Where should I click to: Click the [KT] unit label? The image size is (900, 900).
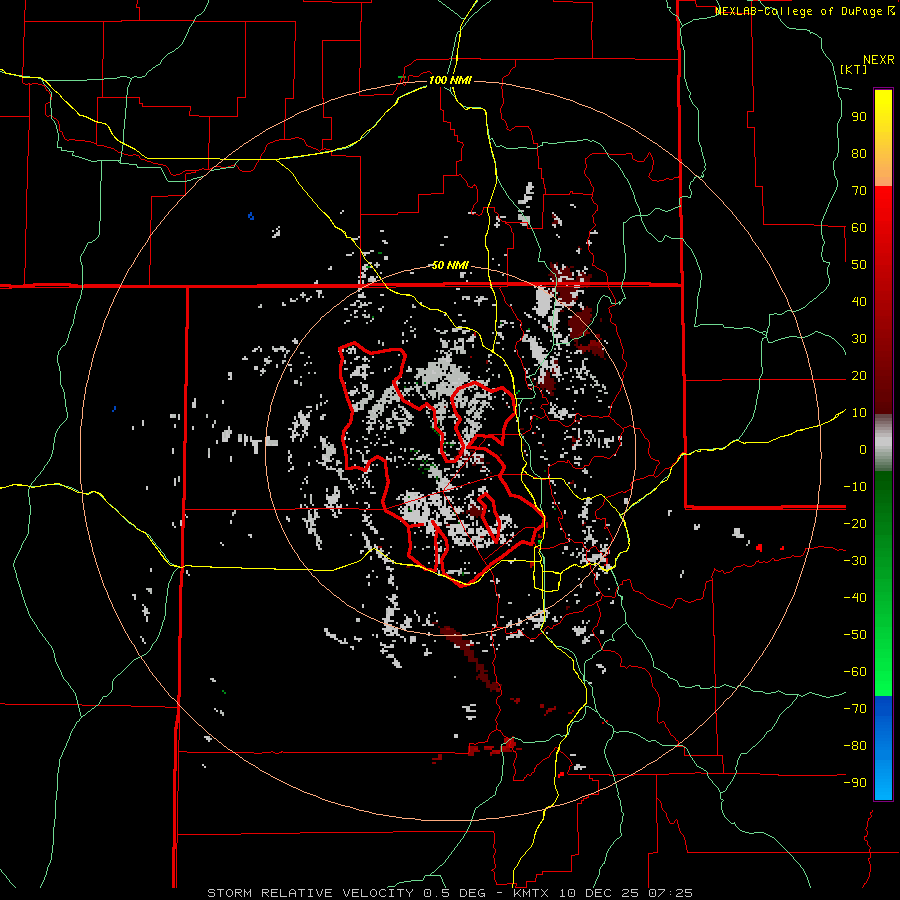853,69
